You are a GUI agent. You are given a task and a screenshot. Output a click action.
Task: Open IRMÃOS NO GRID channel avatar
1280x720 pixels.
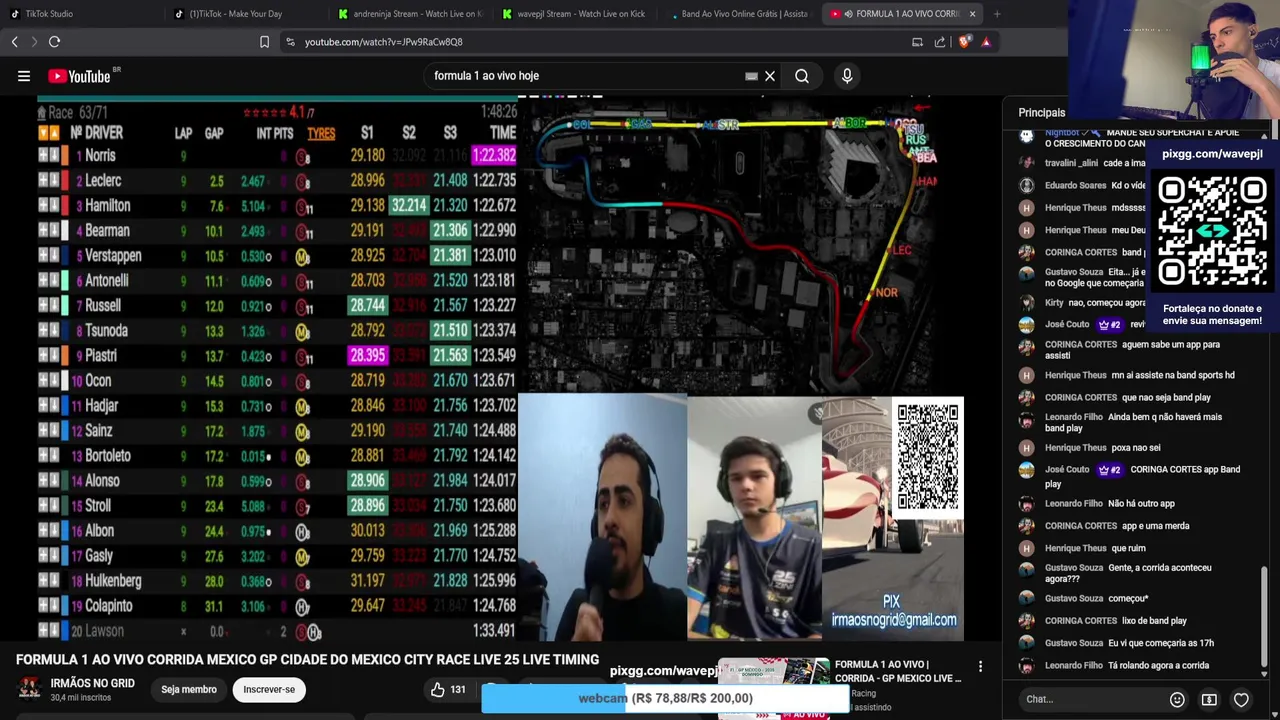(x=30, y=689)
